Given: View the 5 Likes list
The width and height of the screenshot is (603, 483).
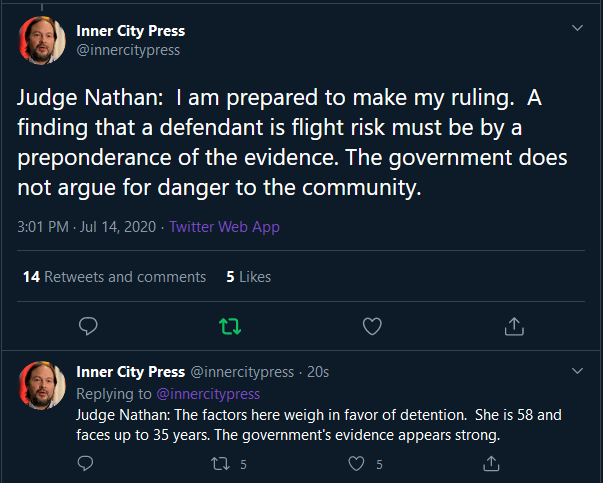Looking at the screenshot, I should (x=249, y=277).
